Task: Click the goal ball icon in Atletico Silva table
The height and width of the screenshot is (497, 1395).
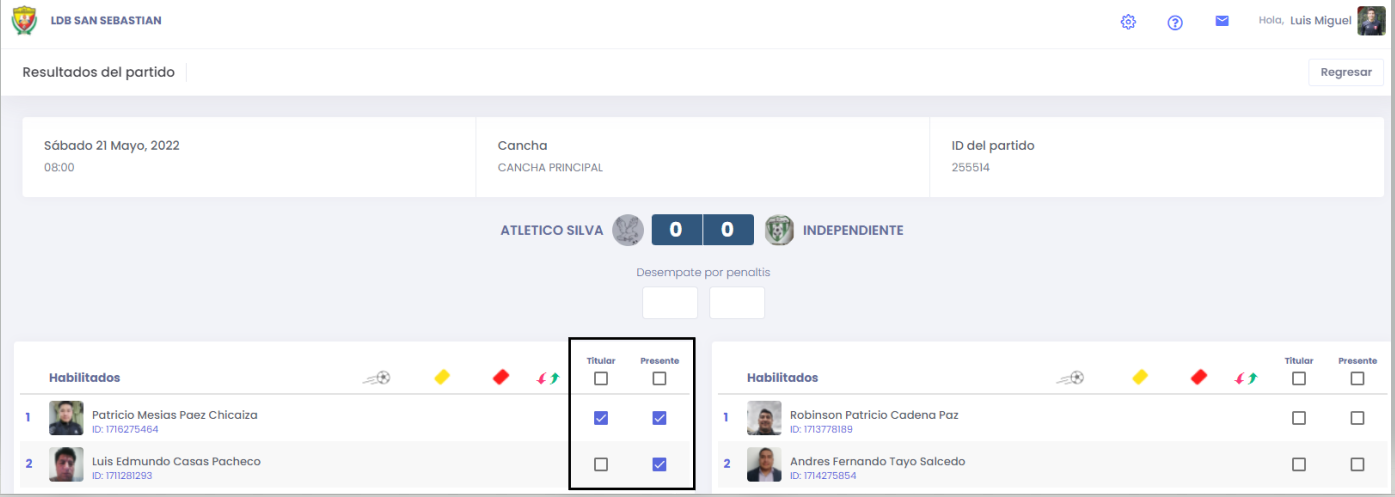Action: 377,378
